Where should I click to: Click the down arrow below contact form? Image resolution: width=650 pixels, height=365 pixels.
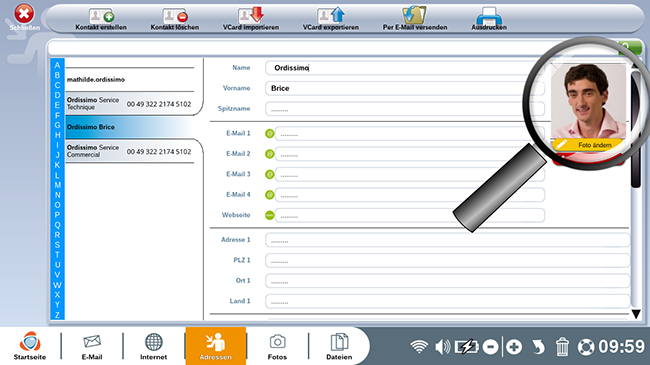point(636,314)
